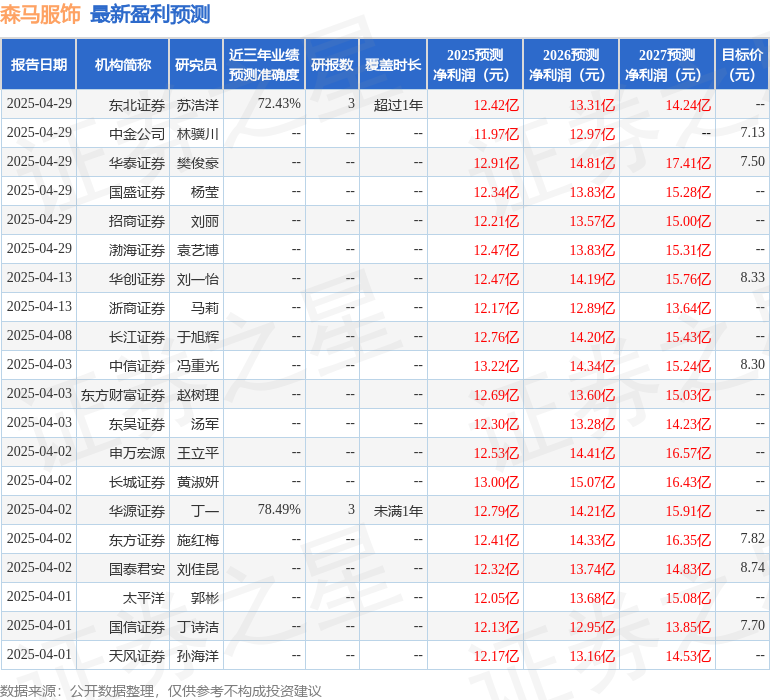Viewport: 770px width, 700px height.
Task: Select the 2027预测净利润 column header
Action: [x=666, y=64]
